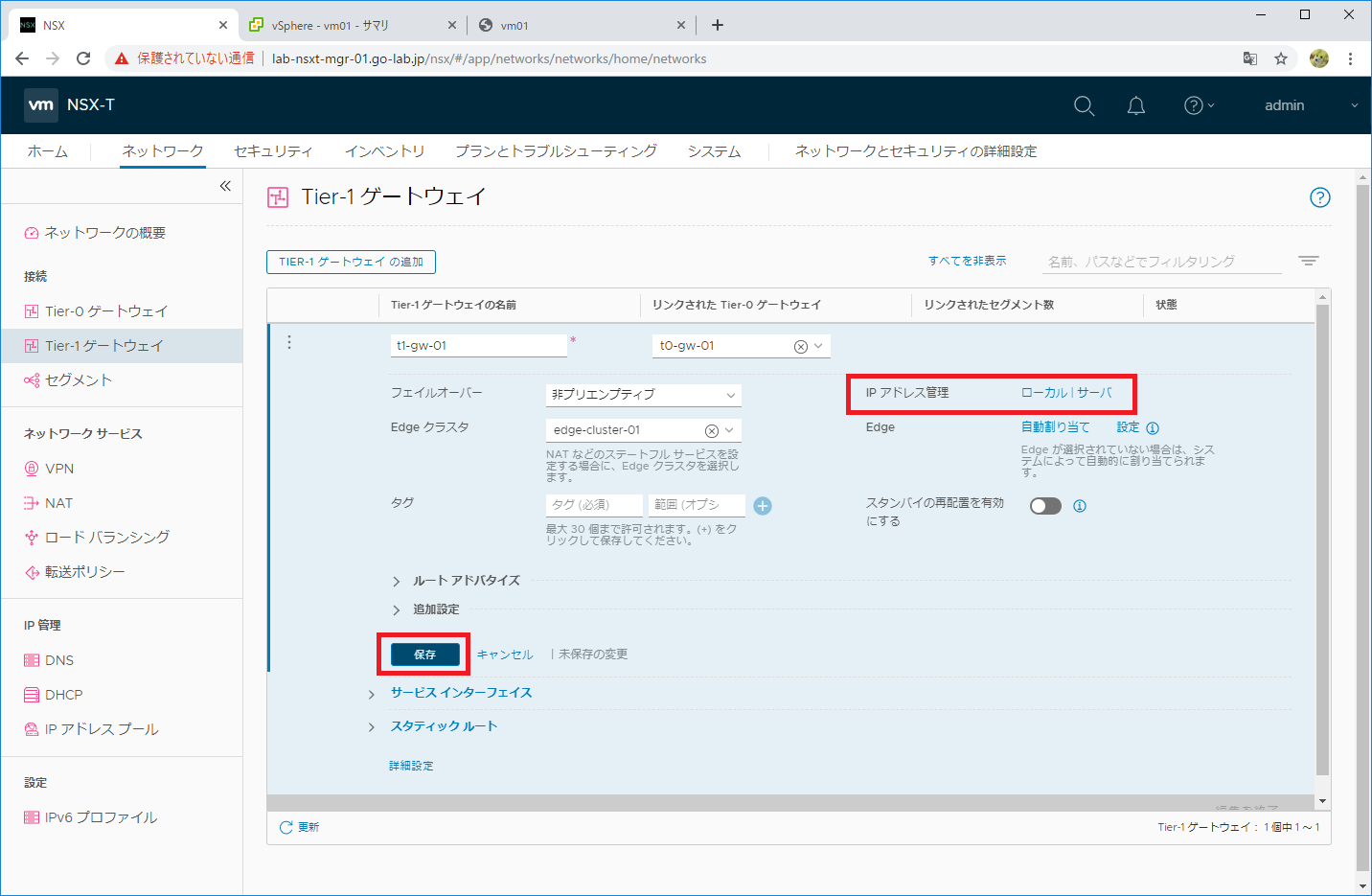Click the 詳細設定 link

click(411, 766)
